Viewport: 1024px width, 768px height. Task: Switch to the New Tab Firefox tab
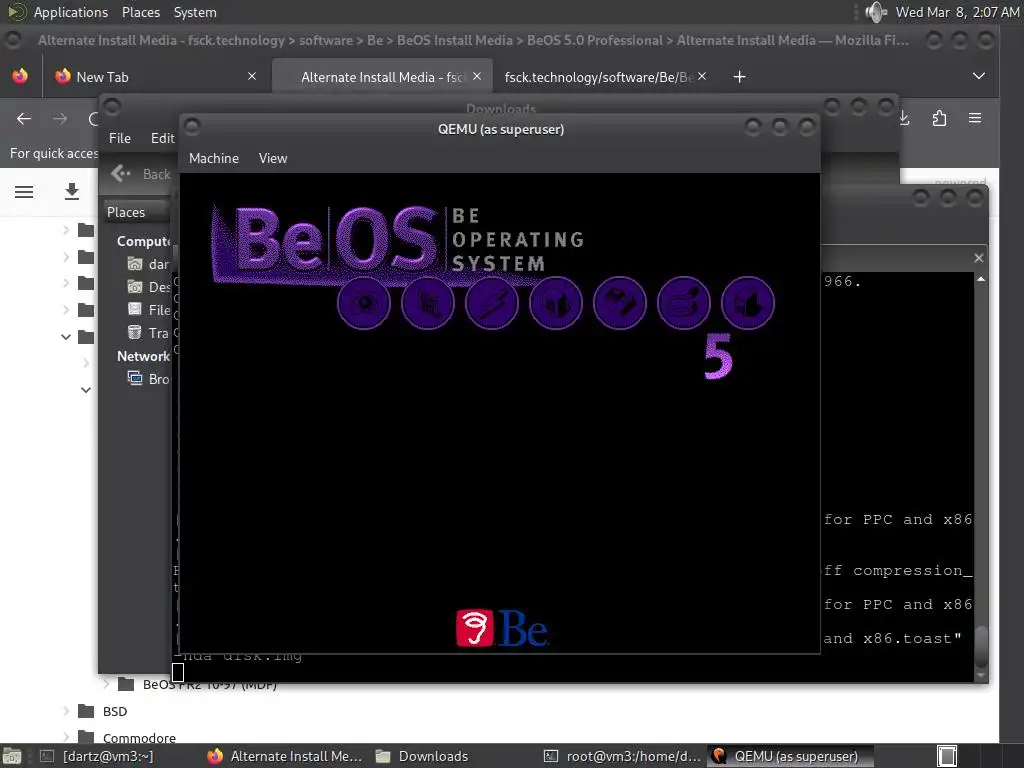click(157, 76)
